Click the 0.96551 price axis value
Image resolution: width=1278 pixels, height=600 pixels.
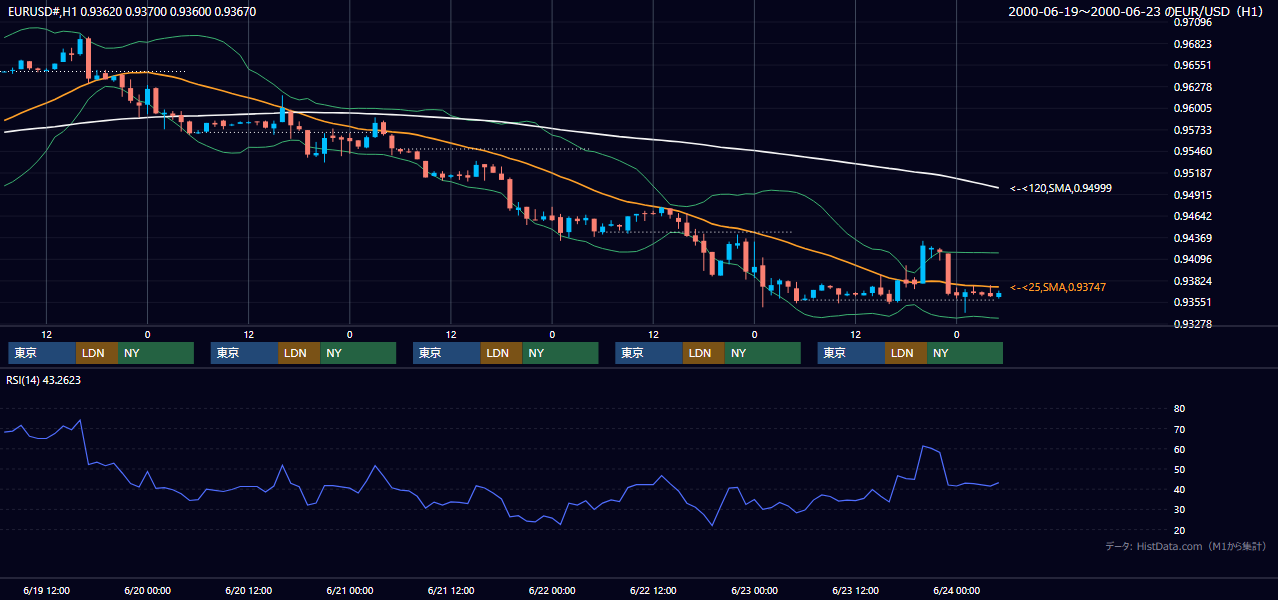coord(1192,65)
